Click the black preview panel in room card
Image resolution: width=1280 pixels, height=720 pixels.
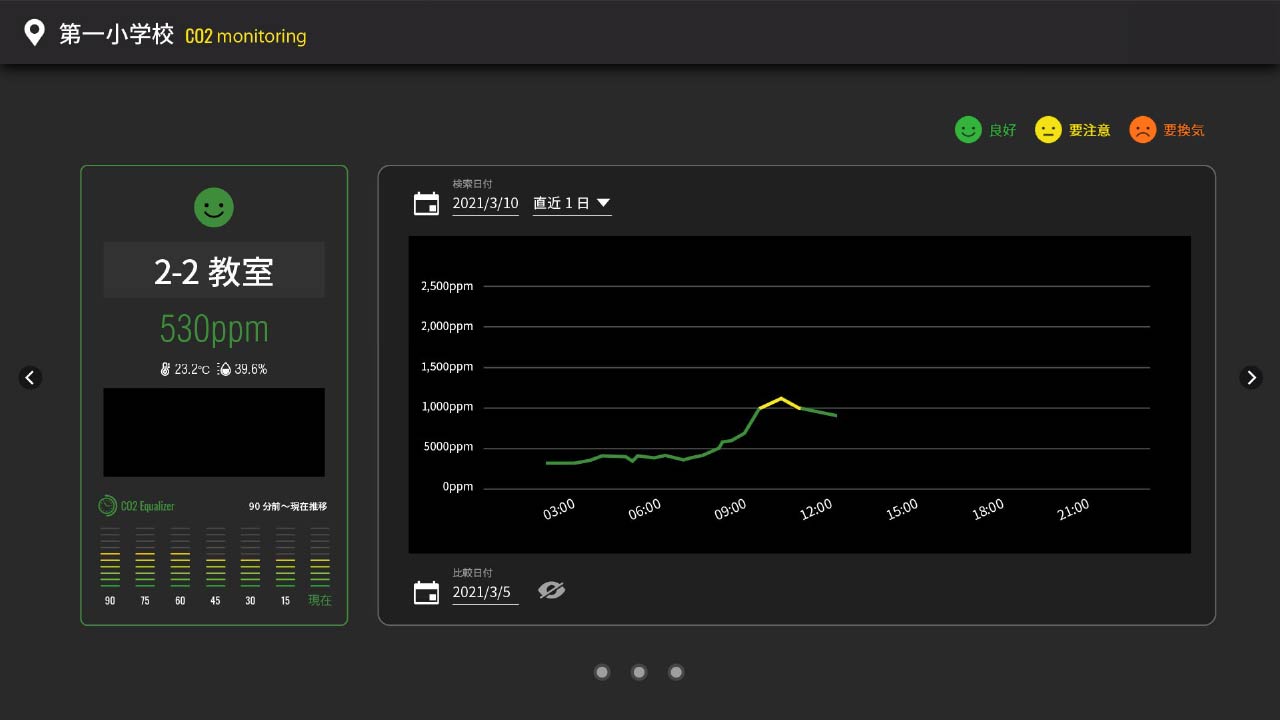[214, 432]
